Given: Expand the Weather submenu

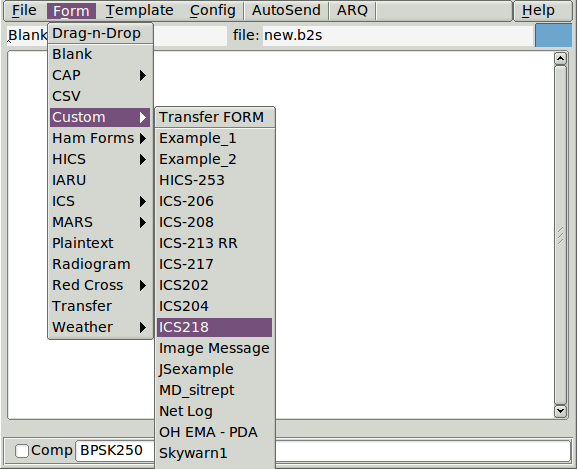Looking at the screenshot, I should tap(100, 327).
